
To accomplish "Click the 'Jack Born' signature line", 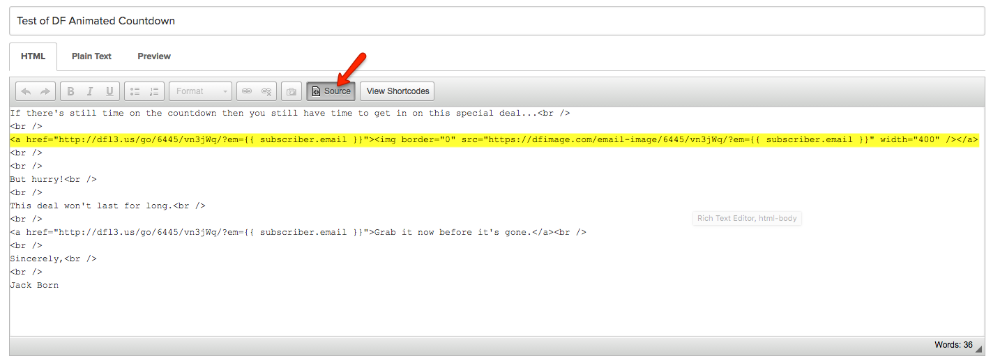I will coord(34,285).
